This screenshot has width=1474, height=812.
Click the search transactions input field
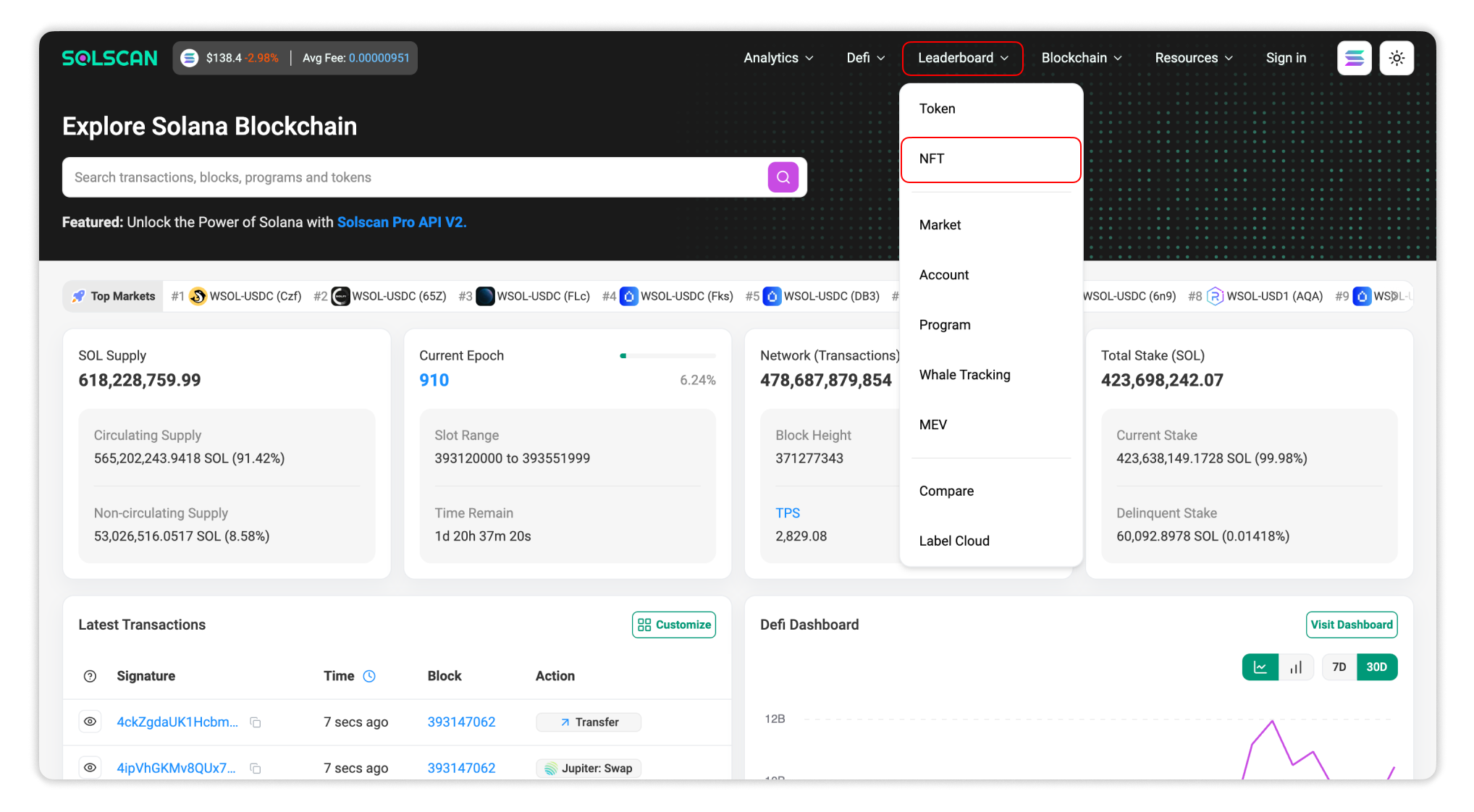(x=405, y=177)
